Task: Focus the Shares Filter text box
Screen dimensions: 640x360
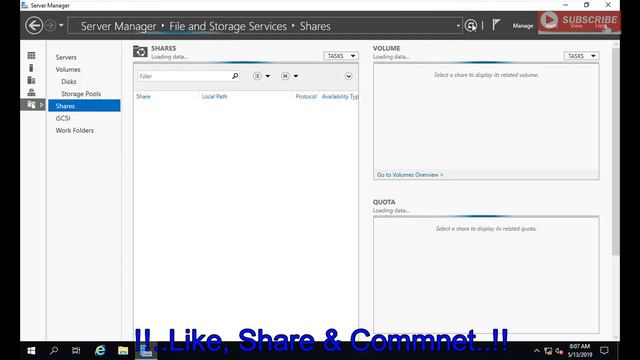Action: click(x=184, y=76)
